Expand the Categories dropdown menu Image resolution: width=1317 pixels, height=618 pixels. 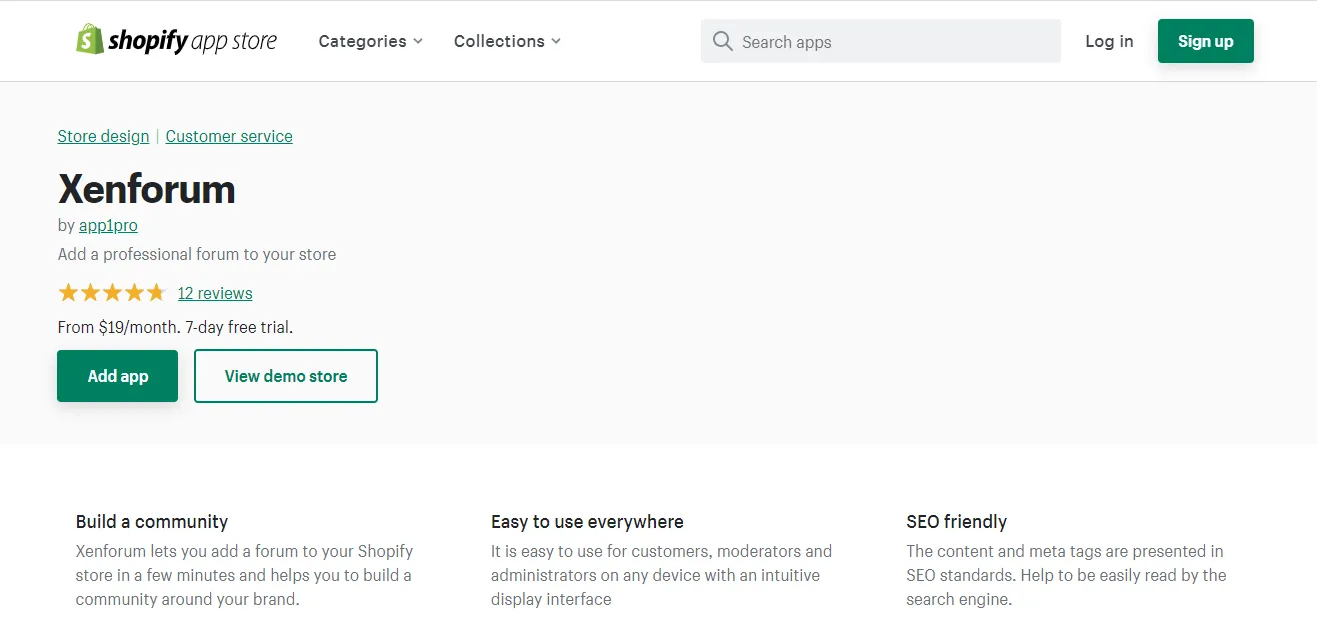click(x=371, y=41)
